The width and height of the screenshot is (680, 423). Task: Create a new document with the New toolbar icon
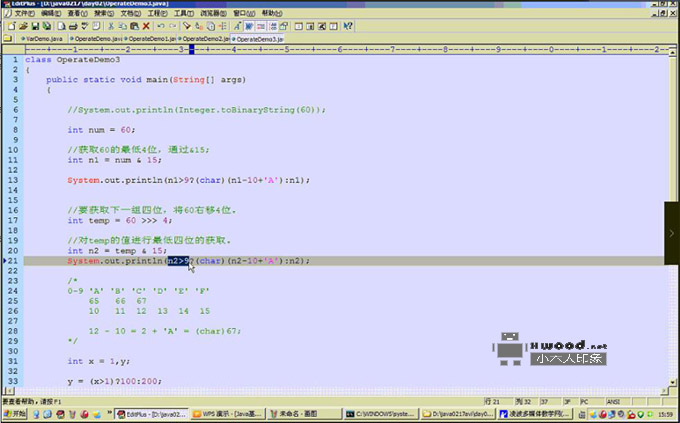coord(12,26)
